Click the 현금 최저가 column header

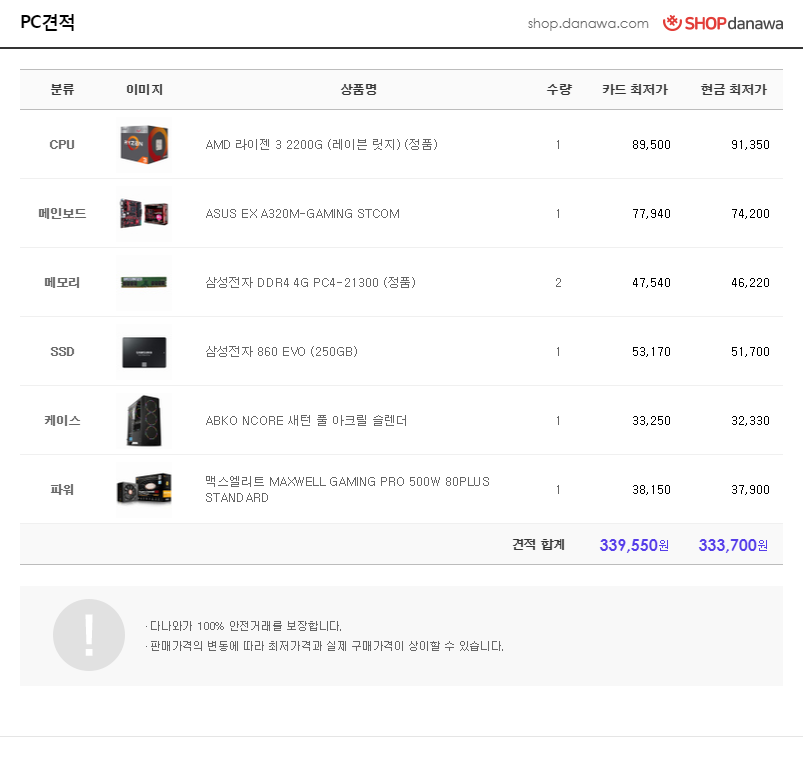pos(734,90)
